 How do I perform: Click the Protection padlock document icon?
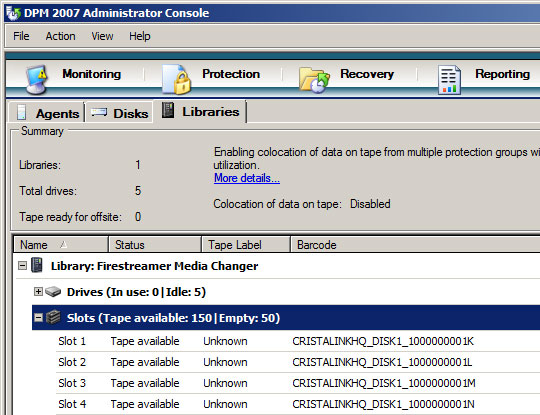[x=176, y=79]
